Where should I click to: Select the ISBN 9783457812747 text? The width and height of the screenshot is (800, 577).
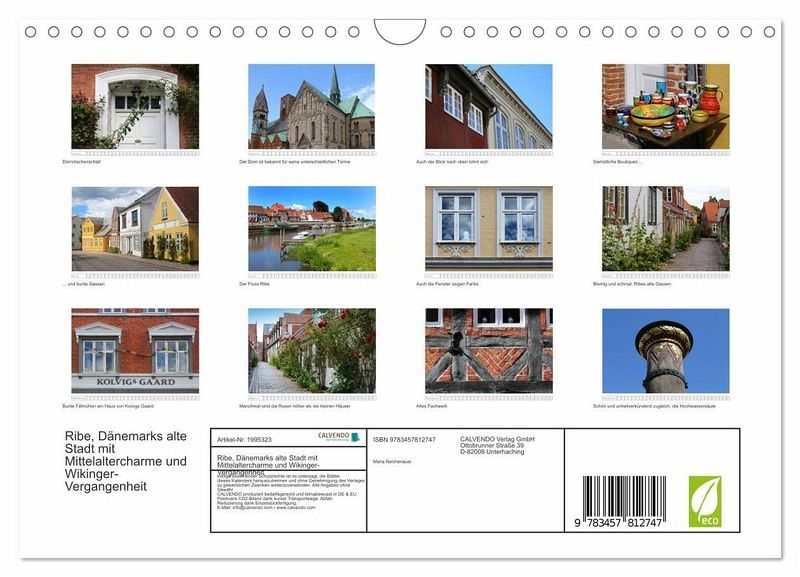coord(404,439)
